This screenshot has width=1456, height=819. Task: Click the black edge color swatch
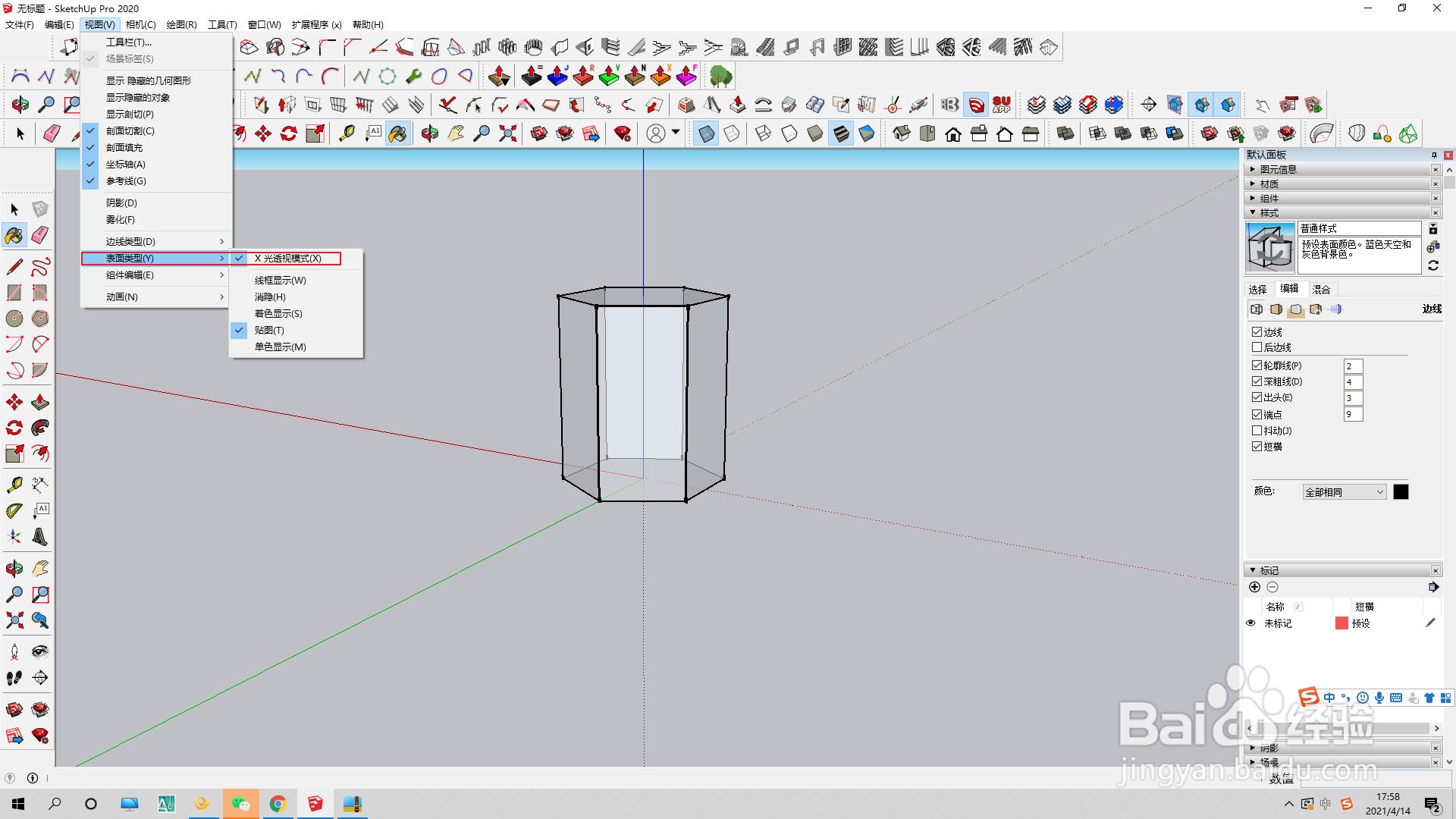pyautogui.click(x=1401, y=492)
